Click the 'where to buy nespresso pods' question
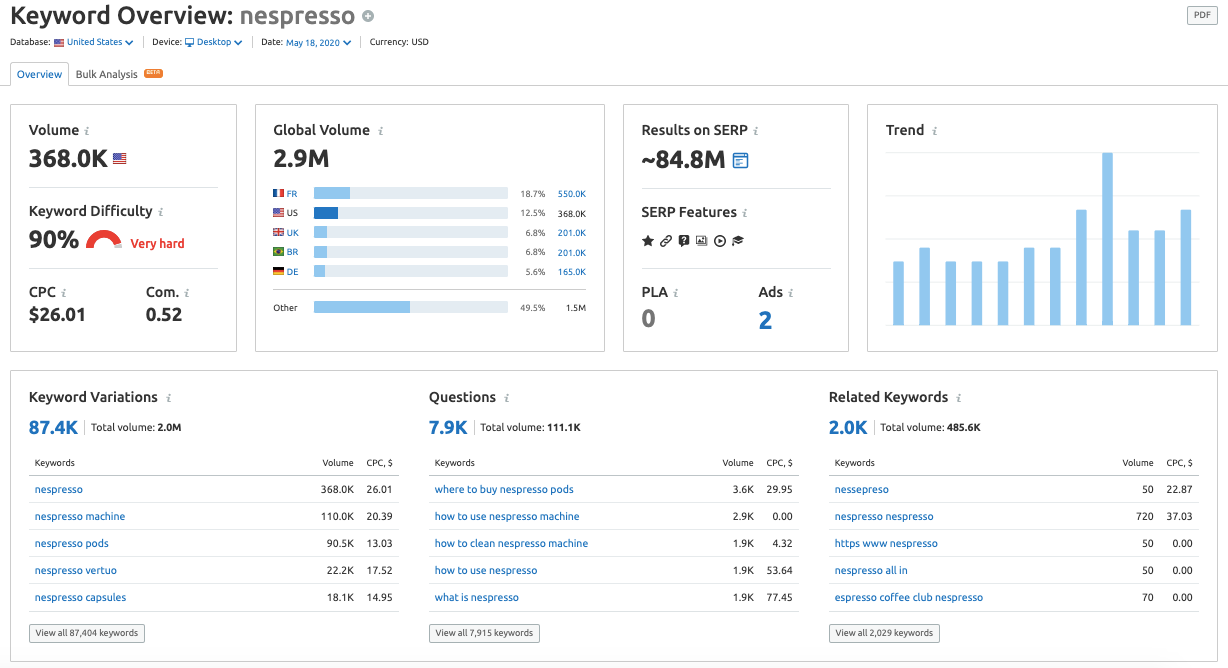This screenshot has width=1228, height=668. click(504, 489)
